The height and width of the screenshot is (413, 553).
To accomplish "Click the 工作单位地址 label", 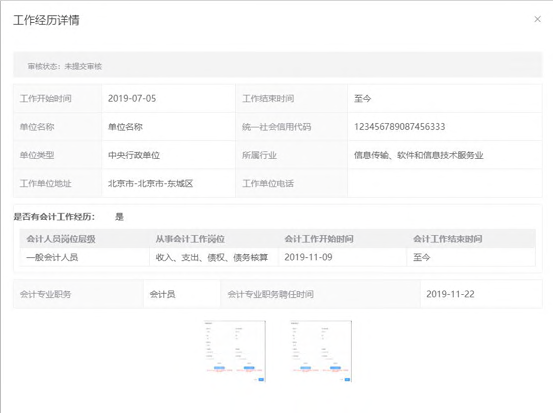I will point(45,183).
